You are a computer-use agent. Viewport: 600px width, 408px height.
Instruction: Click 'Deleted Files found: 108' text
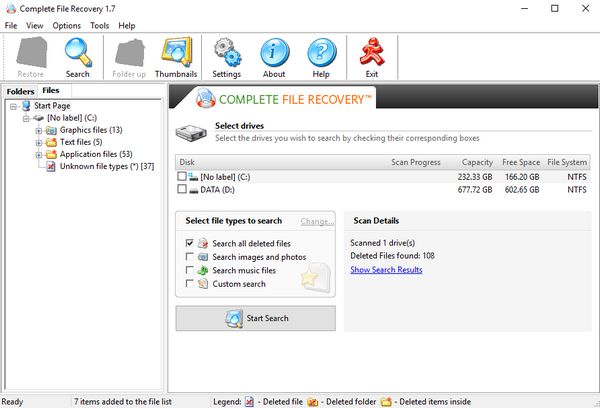(392, 256)
